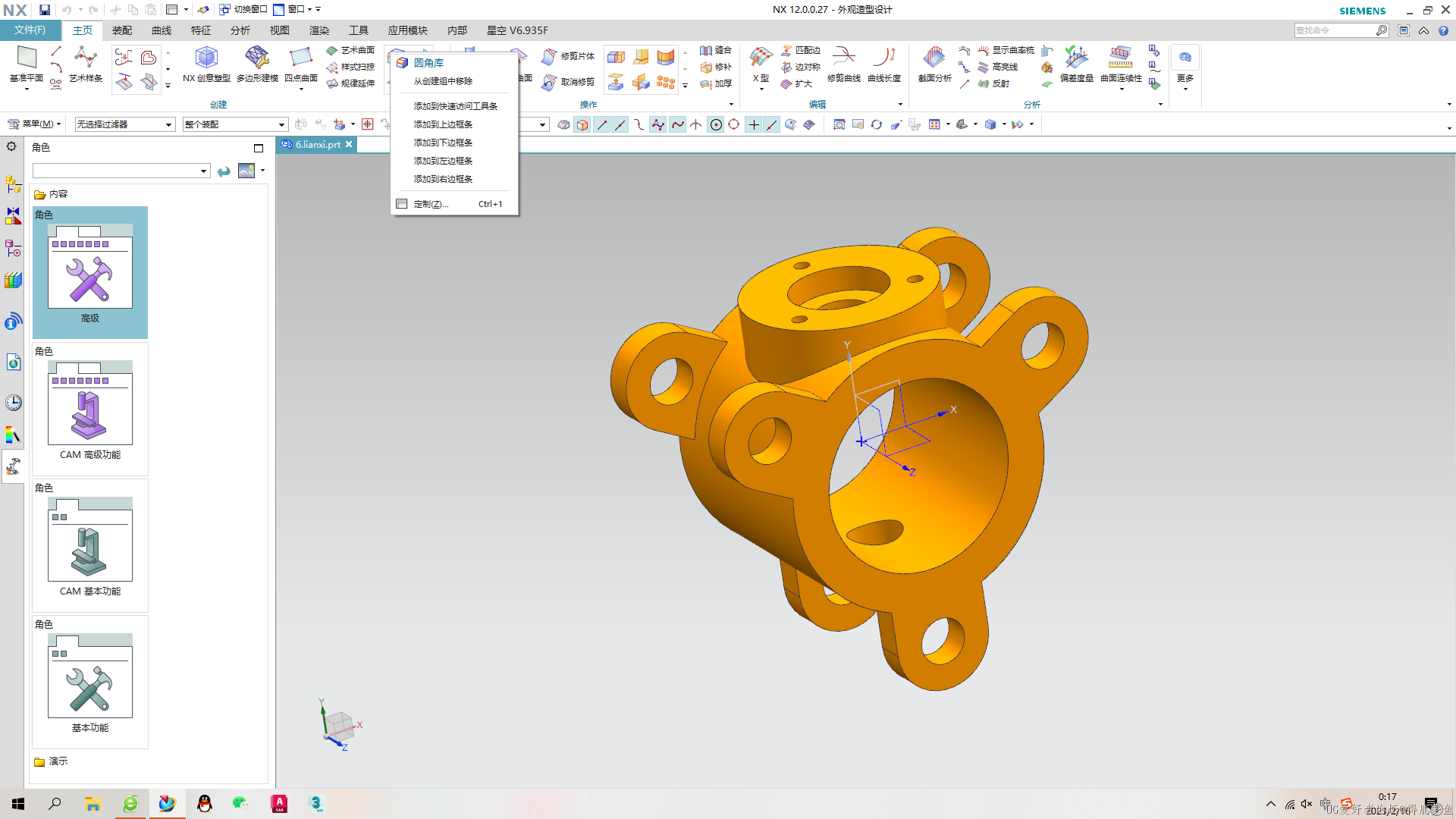Click the 反射 reflection analysis tool

[994, 83]
